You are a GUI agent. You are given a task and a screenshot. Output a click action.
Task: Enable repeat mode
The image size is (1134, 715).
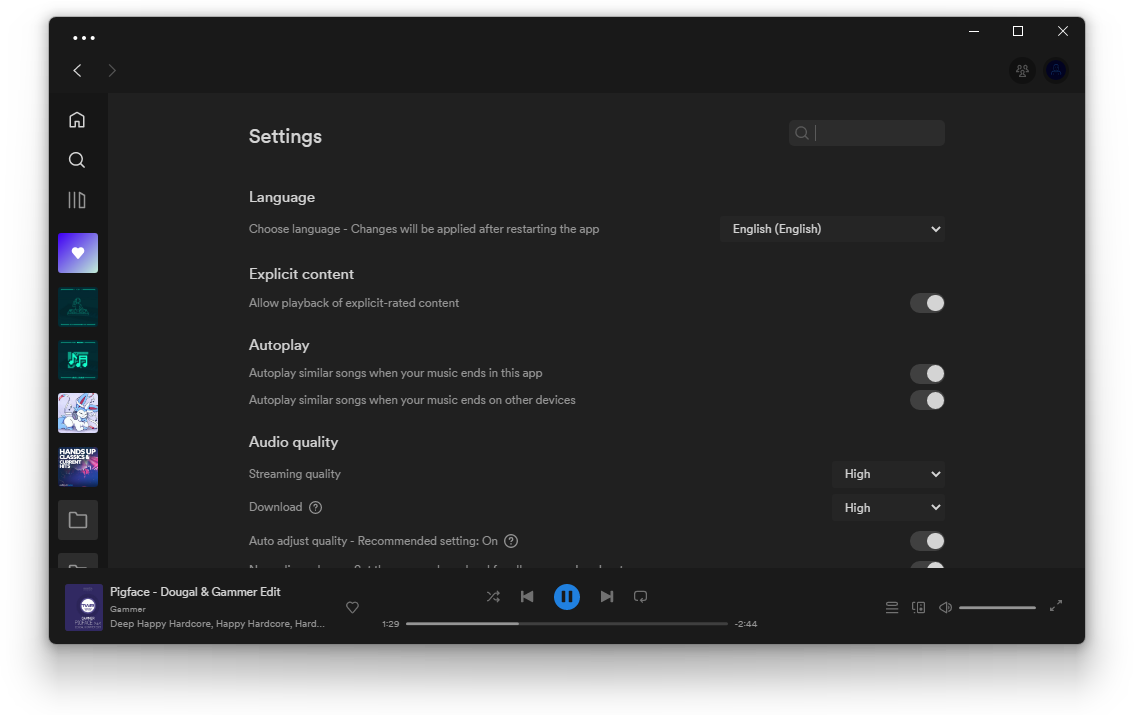click(641, 596)
